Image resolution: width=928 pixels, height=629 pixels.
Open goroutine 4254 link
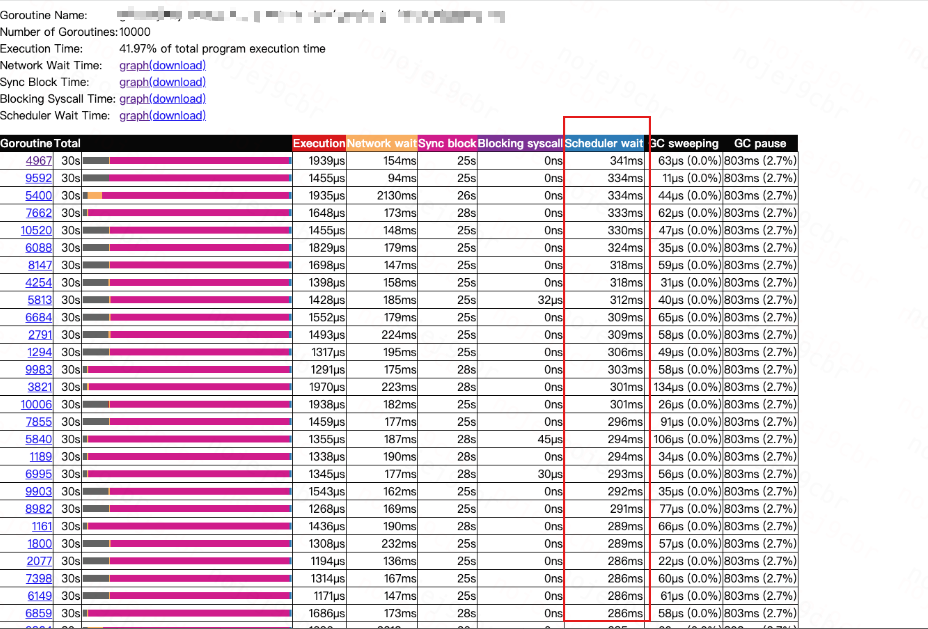[x=39, y=283]
